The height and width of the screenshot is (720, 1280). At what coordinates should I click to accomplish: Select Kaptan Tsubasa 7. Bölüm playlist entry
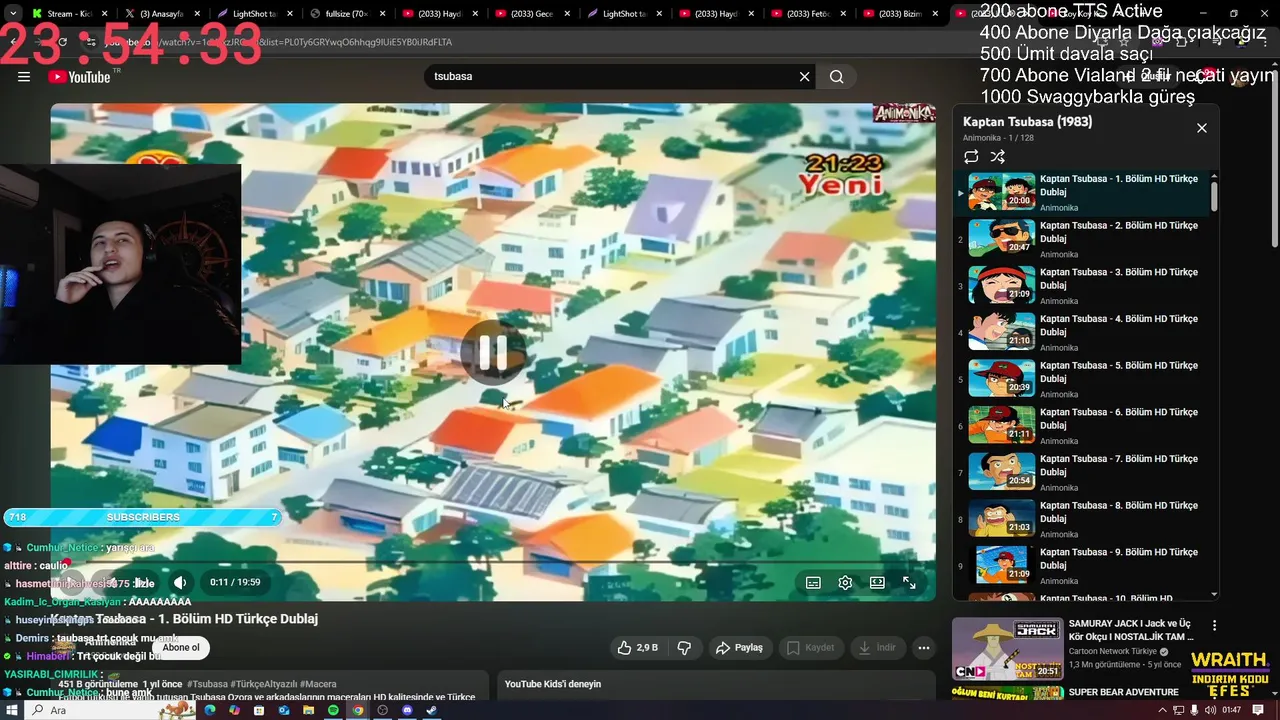1082,473
